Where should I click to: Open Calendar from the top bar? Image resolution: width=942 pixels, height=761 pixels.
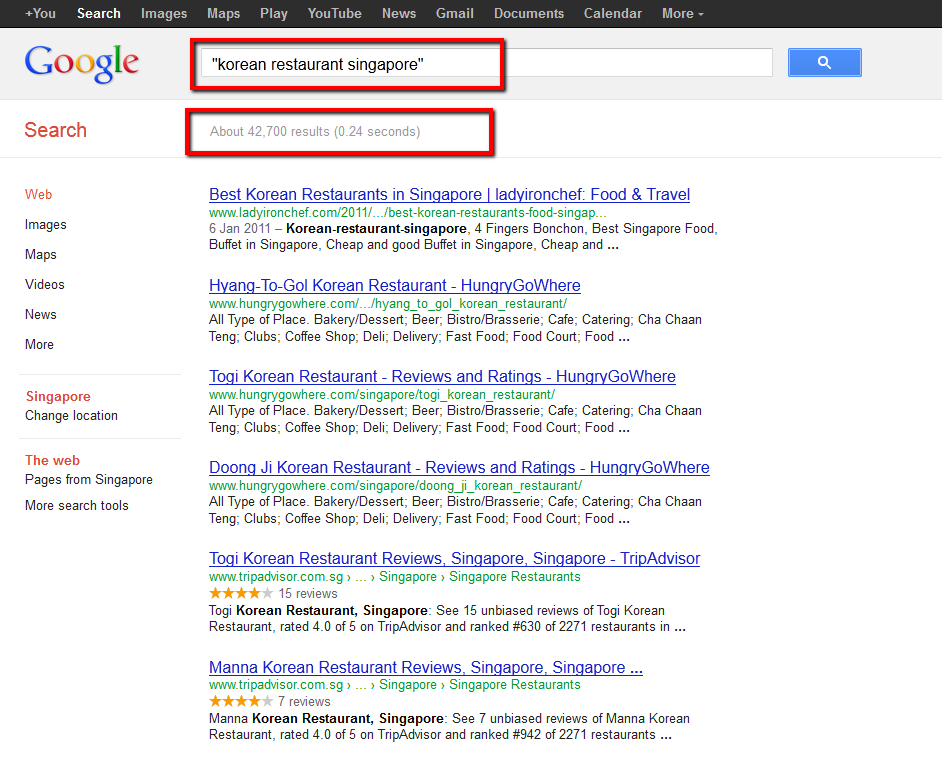(x=613, y=13)
